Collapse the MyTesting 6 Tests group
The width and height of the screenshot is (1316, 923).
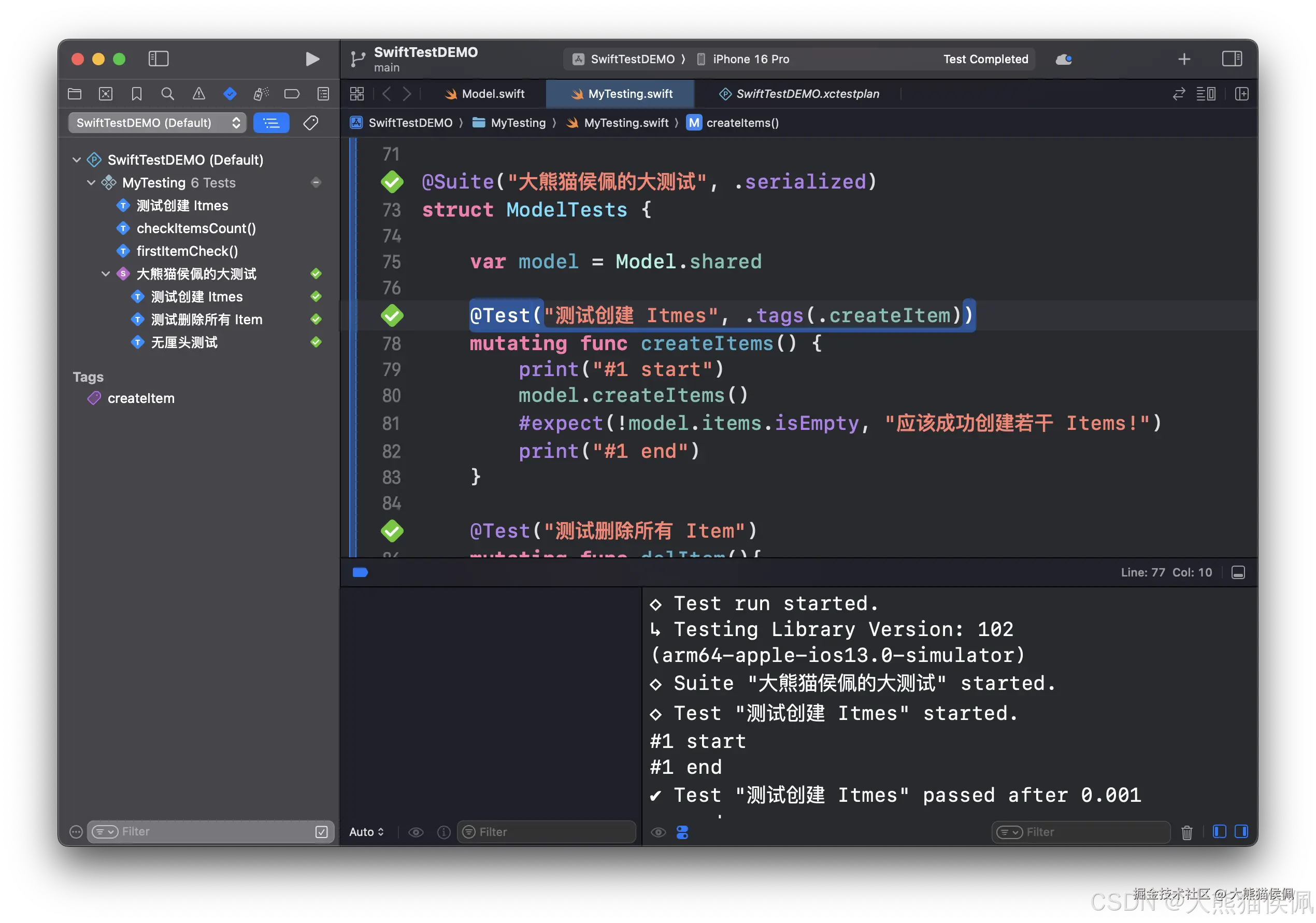pos(91,183)
